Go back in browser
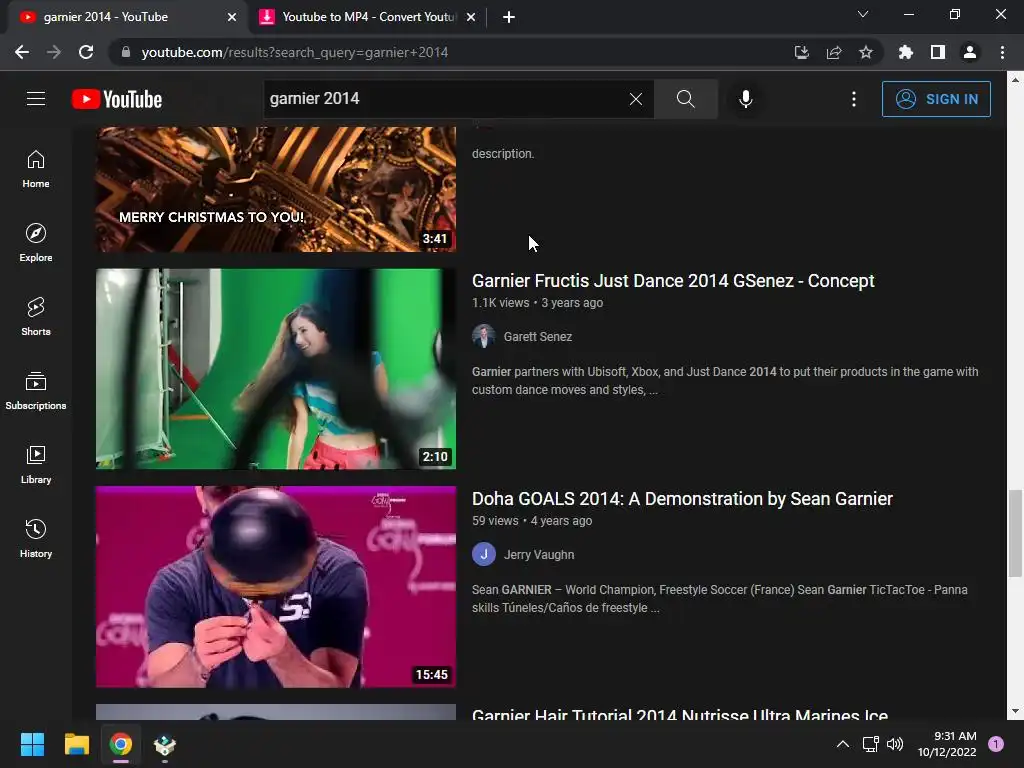The height and width of the screenshot is (768, 1024). [22, 52]
